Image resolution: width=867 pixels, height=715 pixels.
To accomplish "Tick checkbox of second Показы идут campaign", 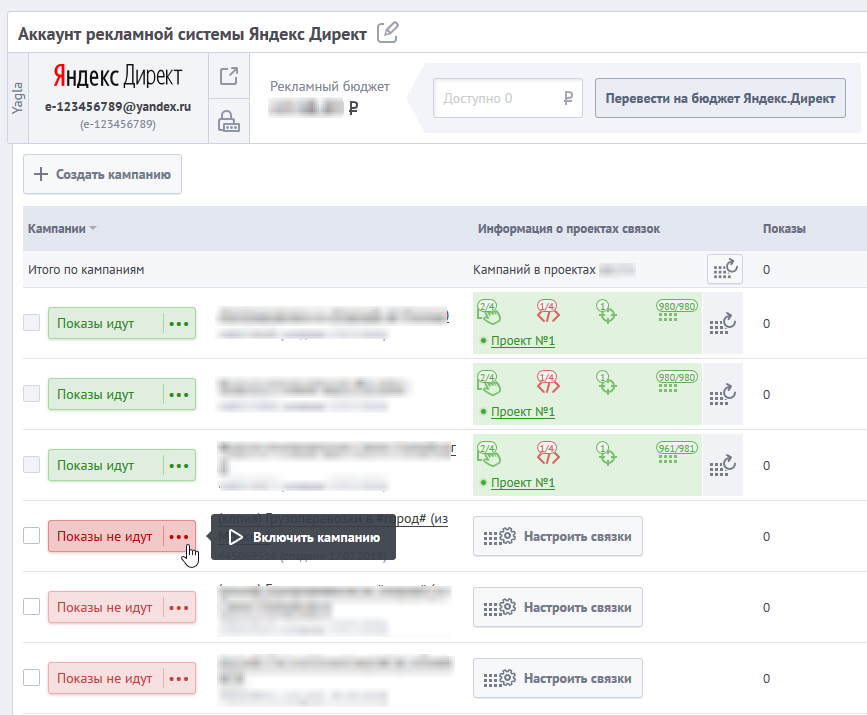I will coord(32,394).
